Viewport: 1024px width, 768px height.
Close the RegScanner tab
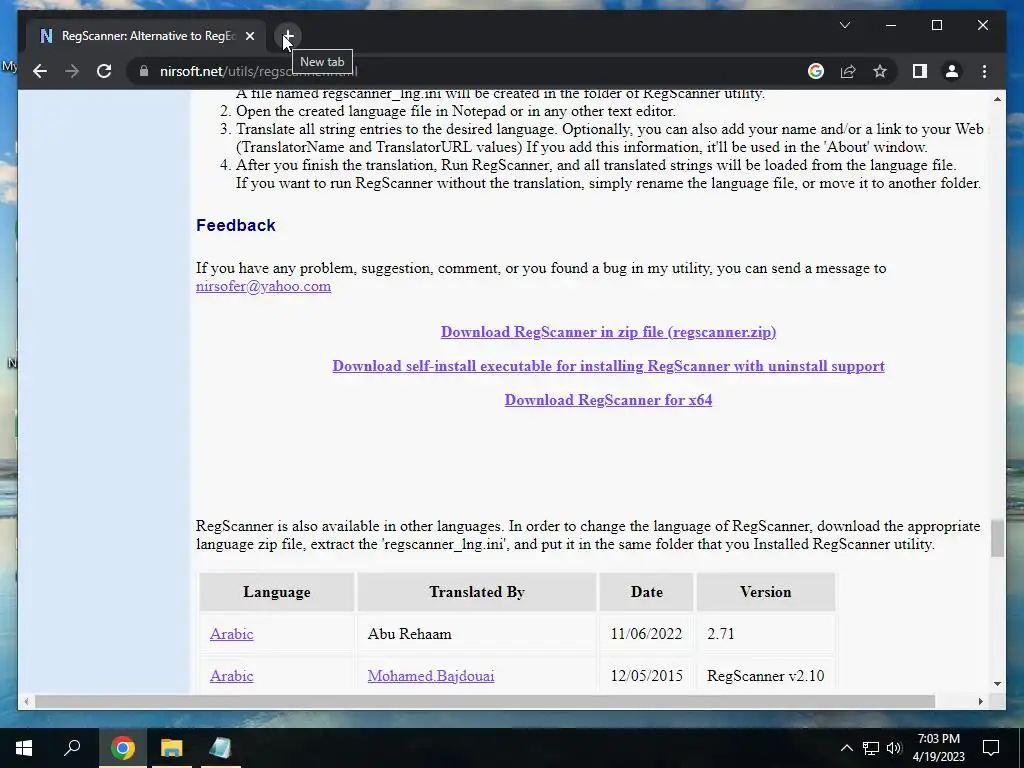(249, 36)
